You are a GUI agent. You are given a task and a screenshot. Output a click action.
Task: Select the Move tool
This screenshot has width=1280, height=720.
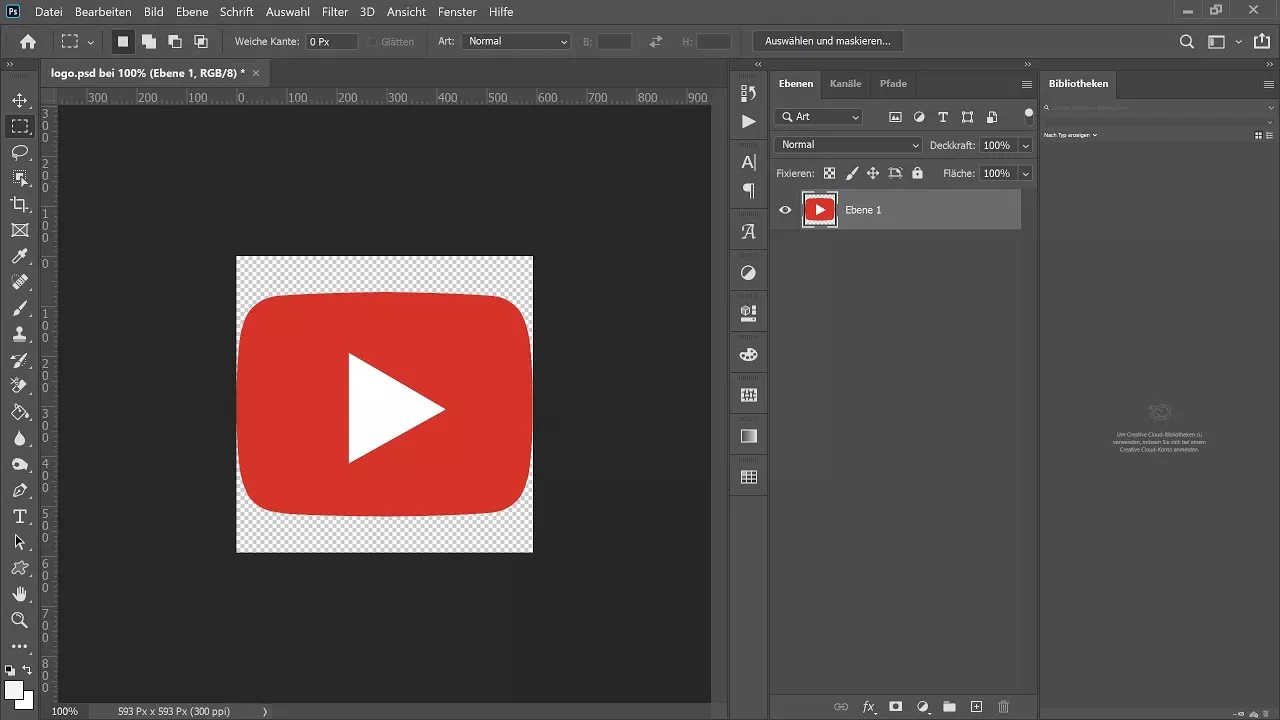click(20, 100)
